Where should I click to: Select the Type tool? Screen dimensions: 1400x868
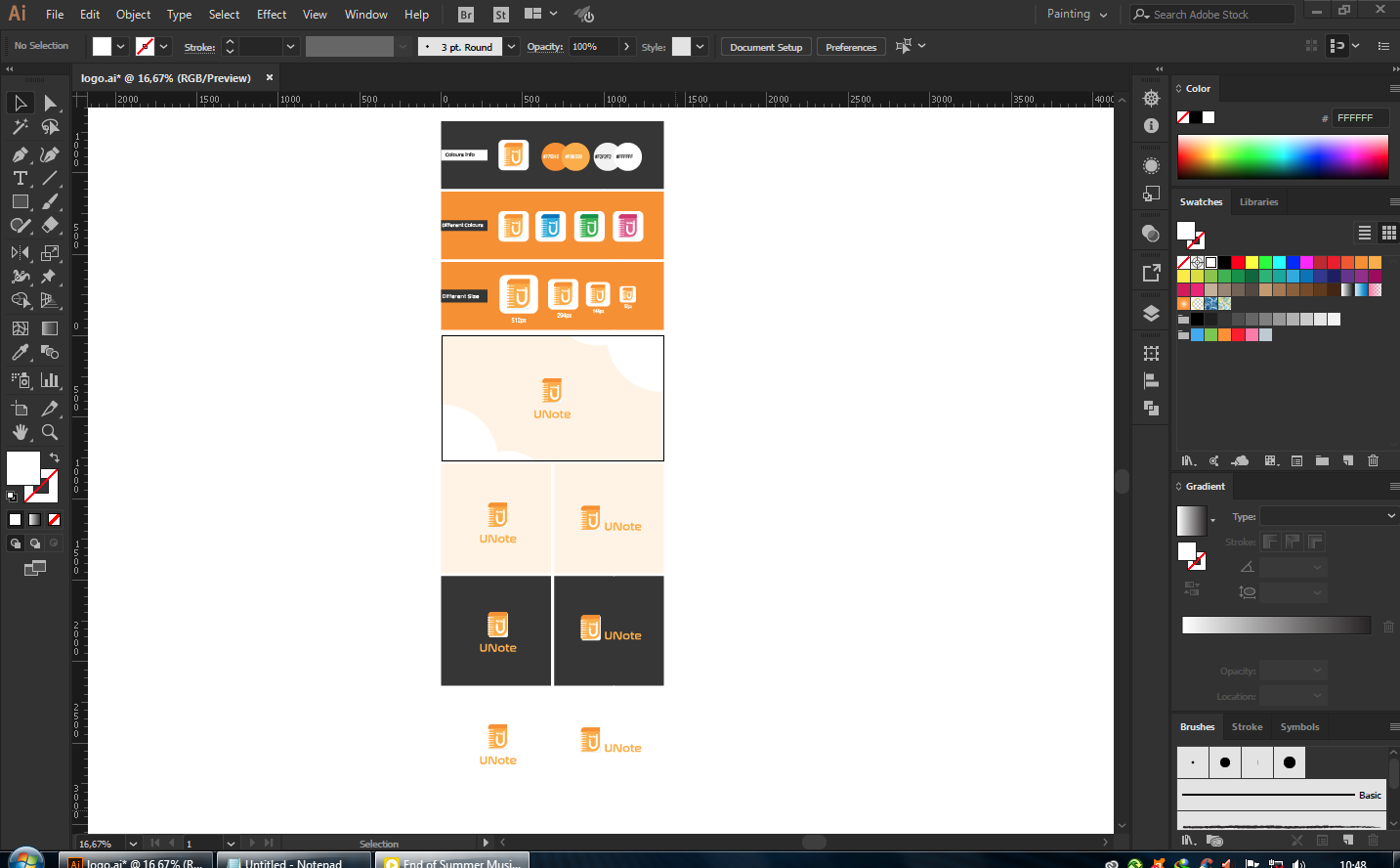point(20,178)
